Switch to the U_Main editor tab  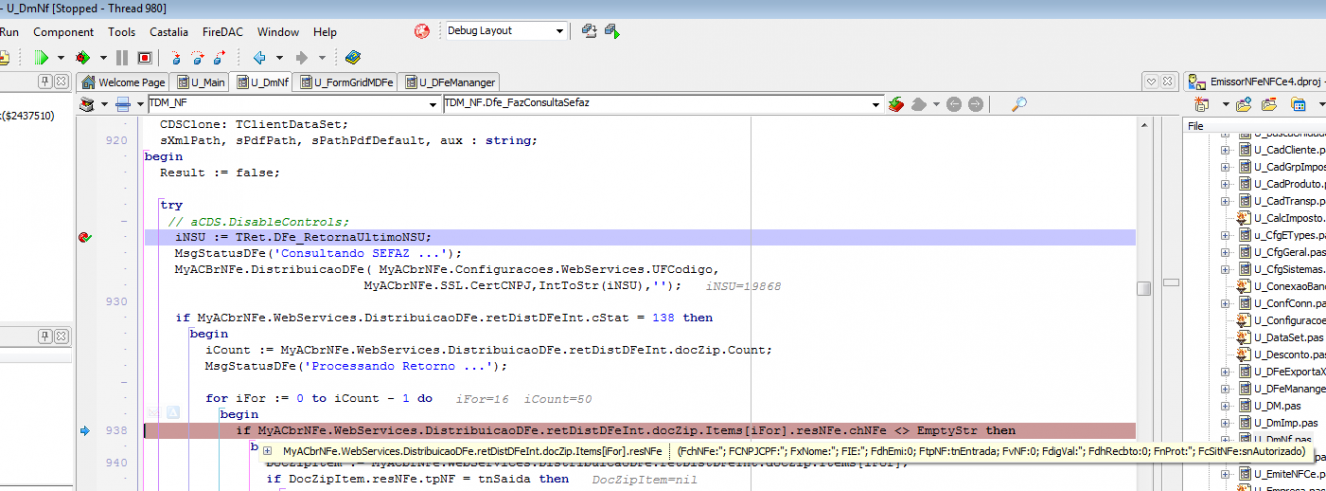point(199,82)
